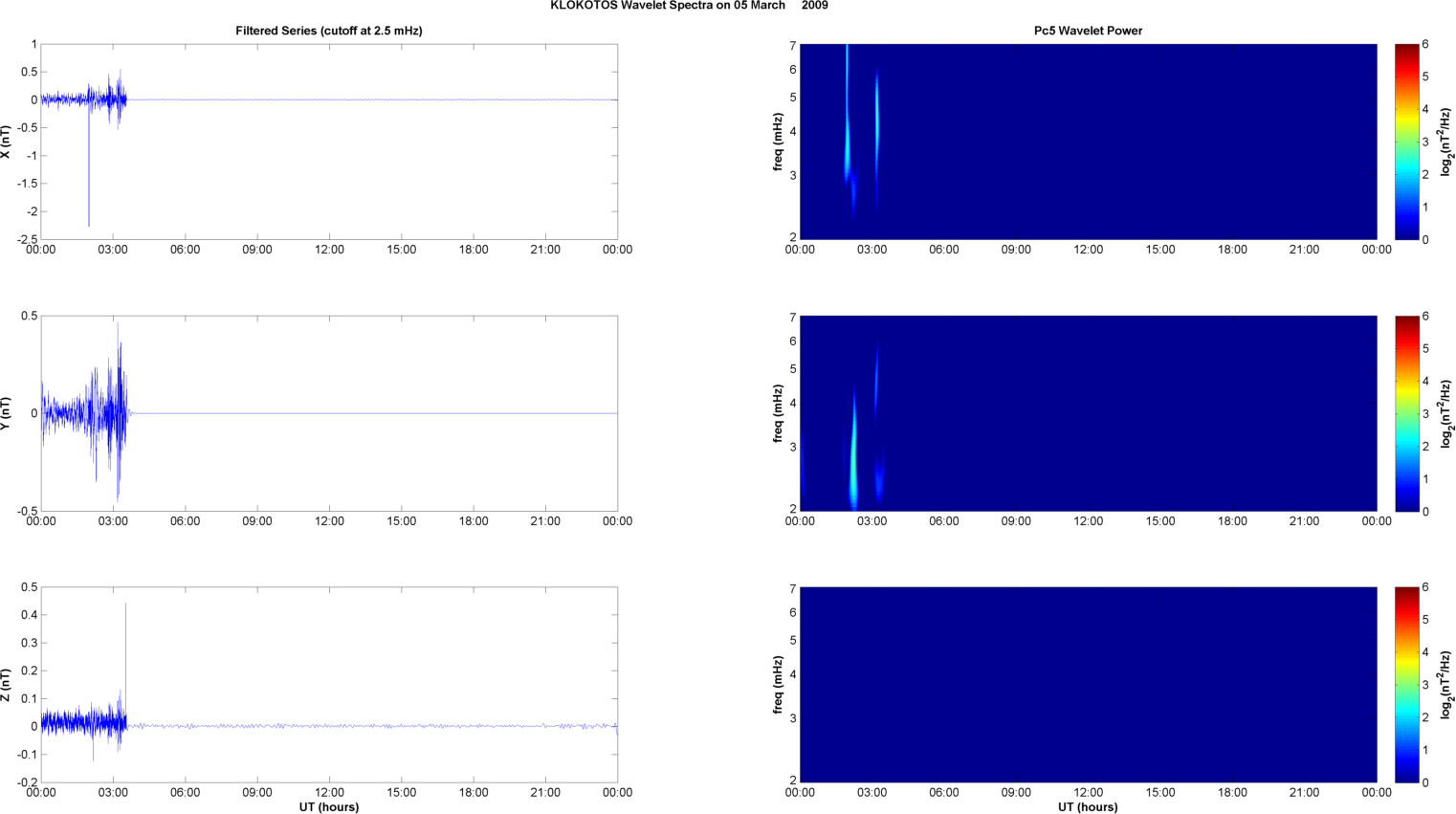The height and width of the screenshot is (814, 1456).
Task: Click the '-1.5' tick on X plot axis
Action: tap(28, 184)
